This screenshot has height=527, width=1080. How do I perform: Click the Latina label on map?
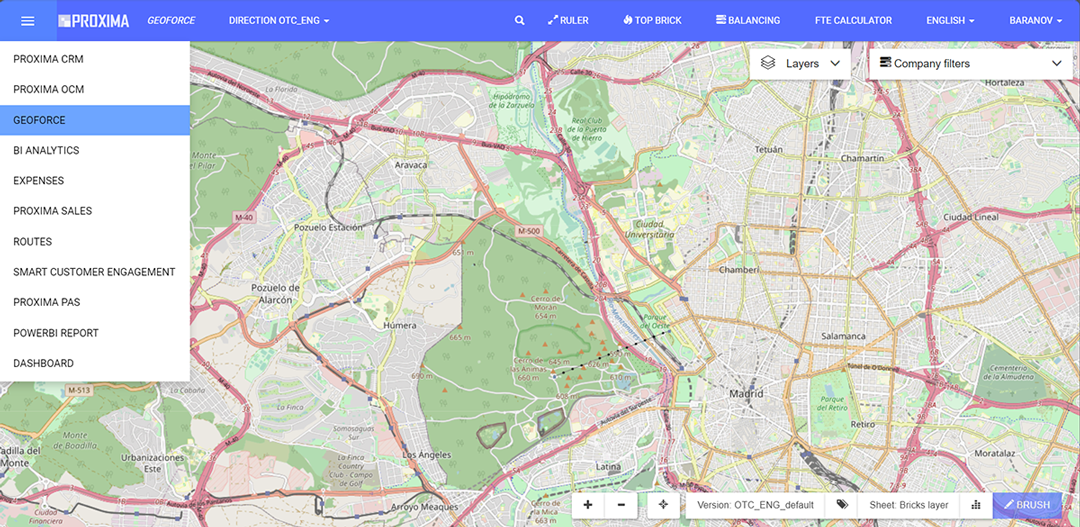608,467
